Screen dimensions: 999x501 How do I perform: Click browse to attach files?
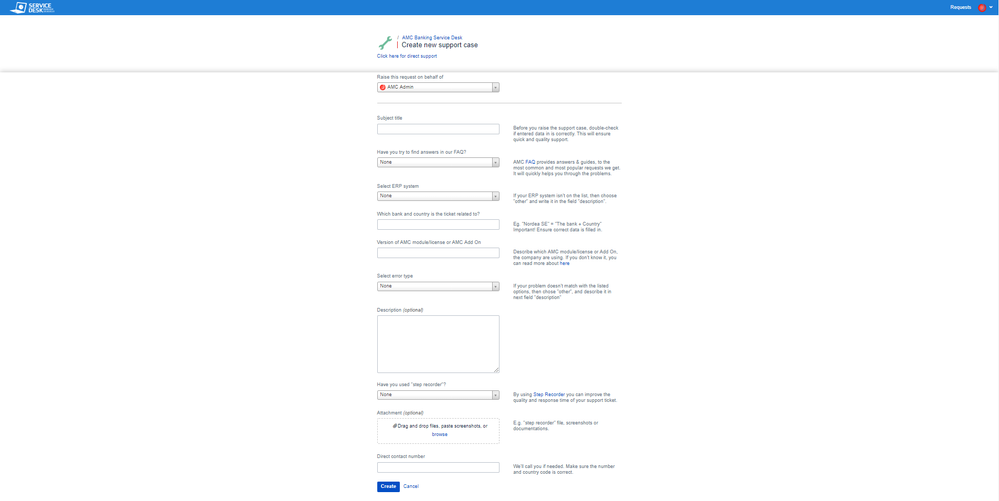tap(440, 434)
